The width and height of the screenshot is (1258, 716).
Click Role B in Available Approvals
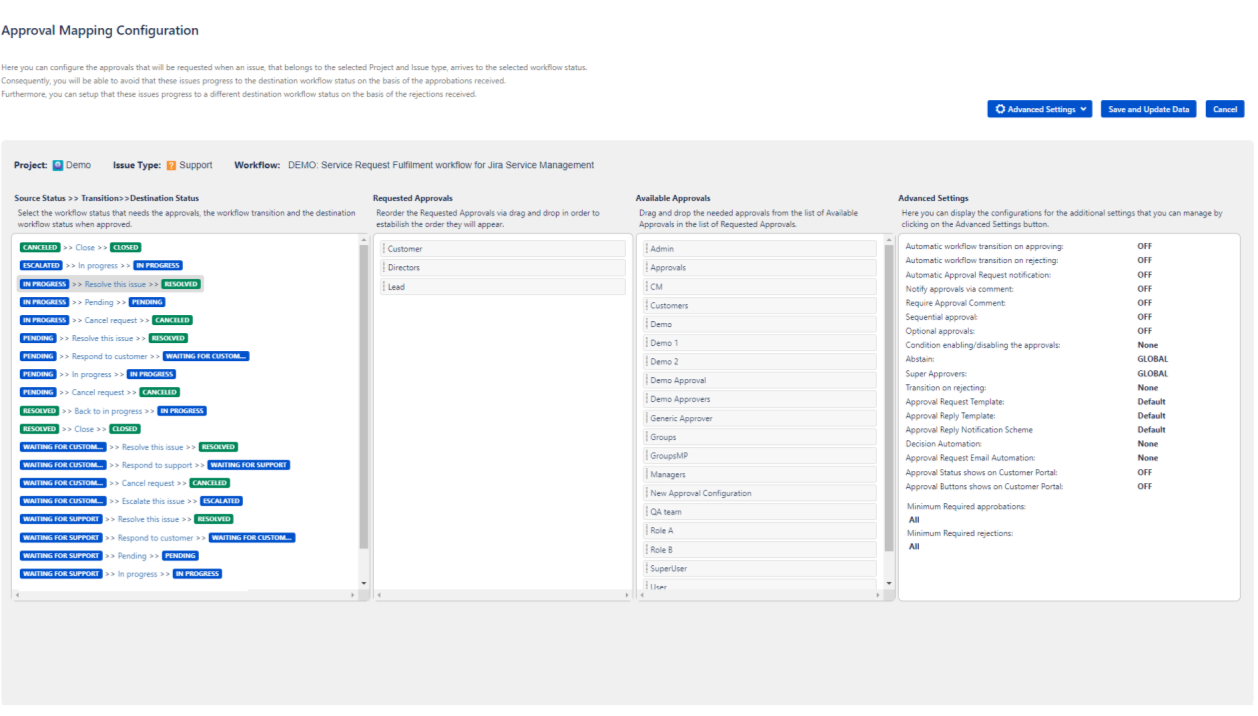tap(759, 550)
